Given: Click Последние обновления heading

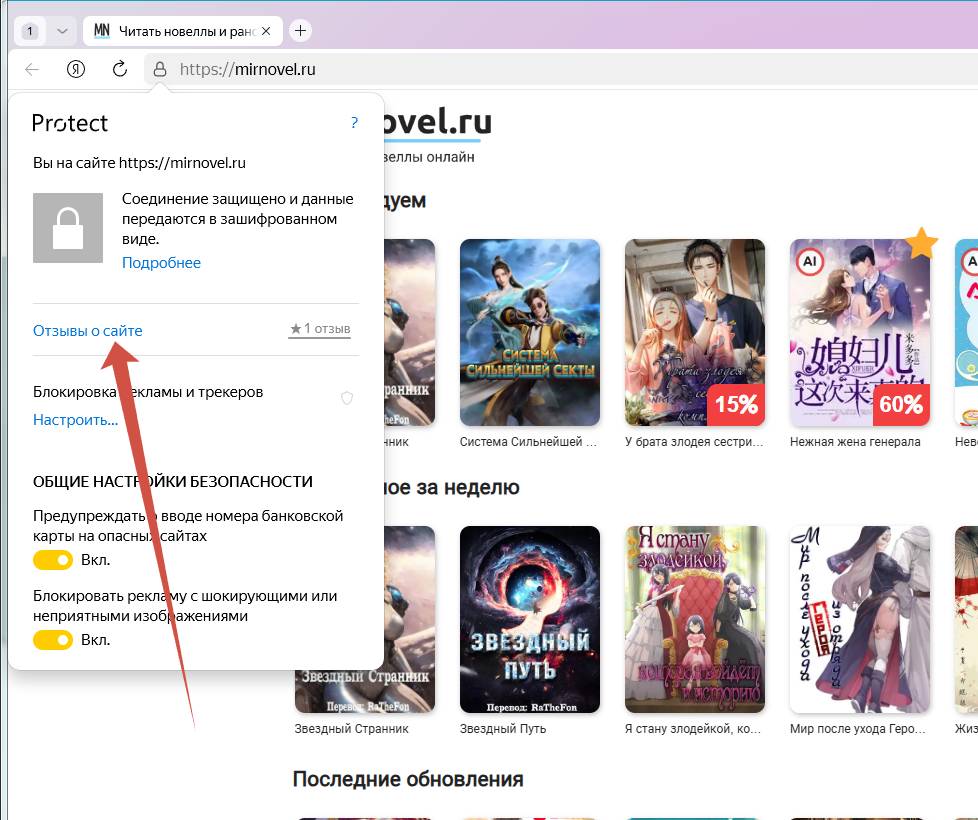Looking at the screenshot, I should tap(408, 779).
